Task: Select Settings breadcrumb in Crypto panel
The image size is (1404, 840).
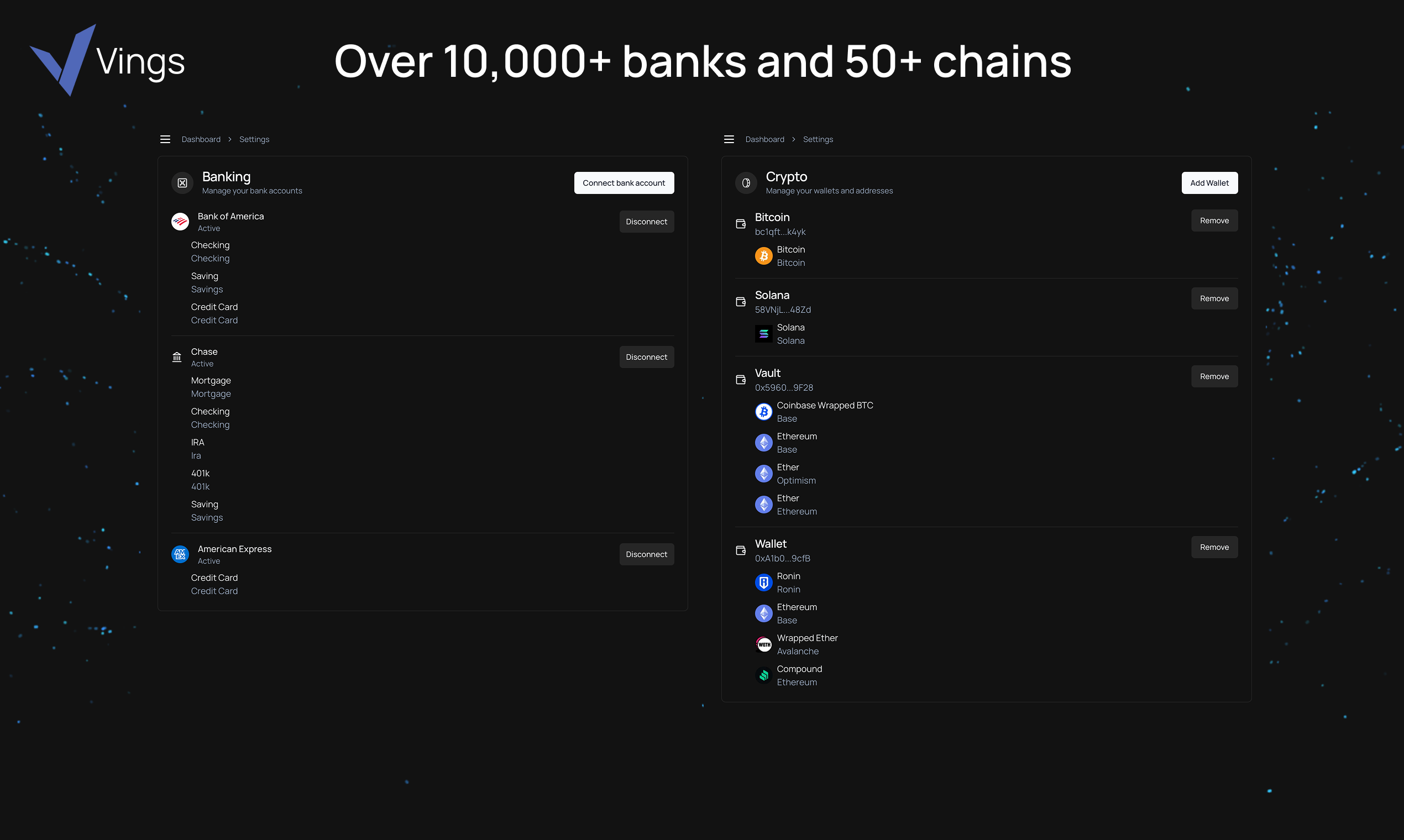Action: coord(818,139)
